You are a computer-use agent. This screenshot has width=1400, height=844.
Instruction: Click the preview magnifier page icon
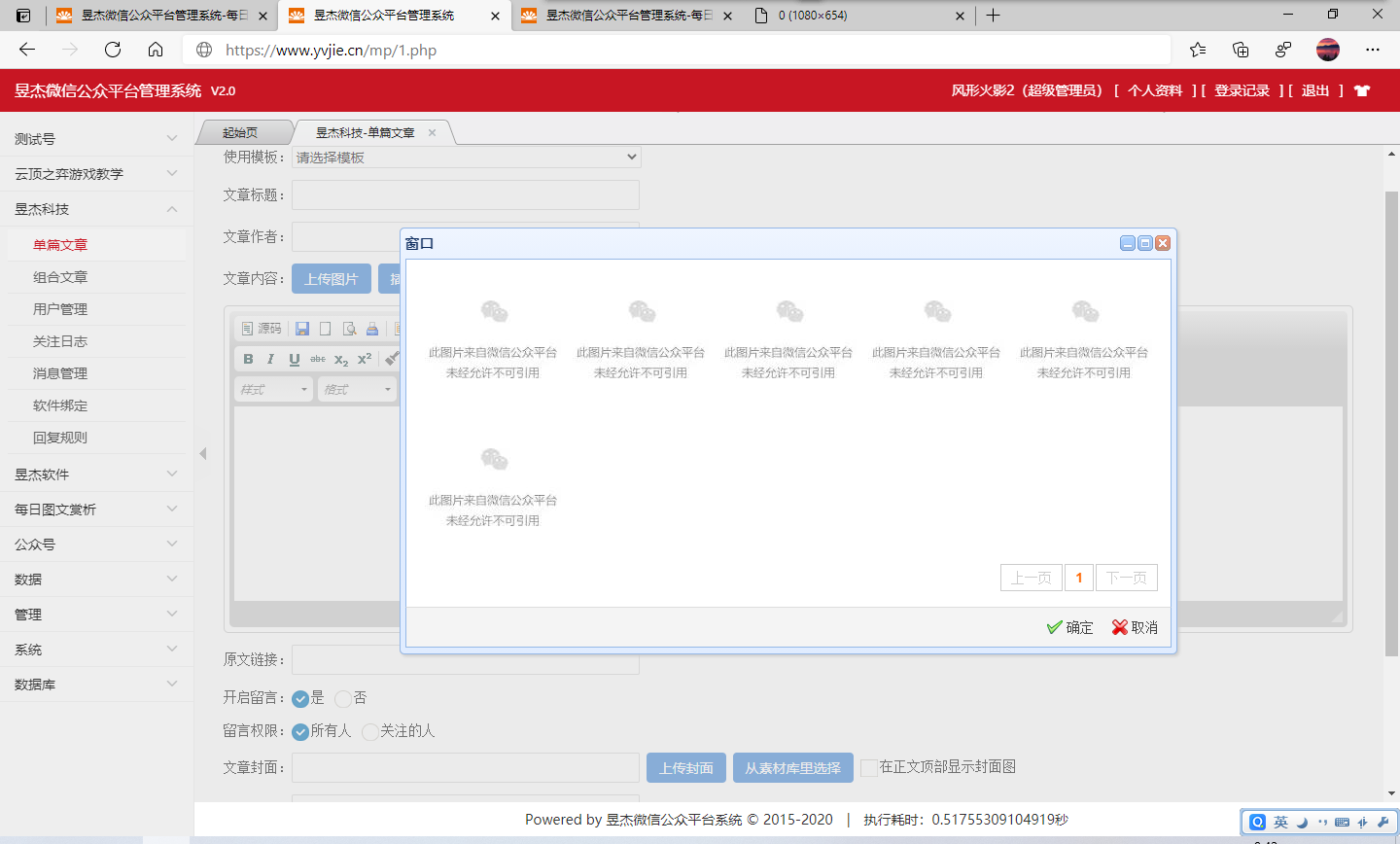pos(349,329)
